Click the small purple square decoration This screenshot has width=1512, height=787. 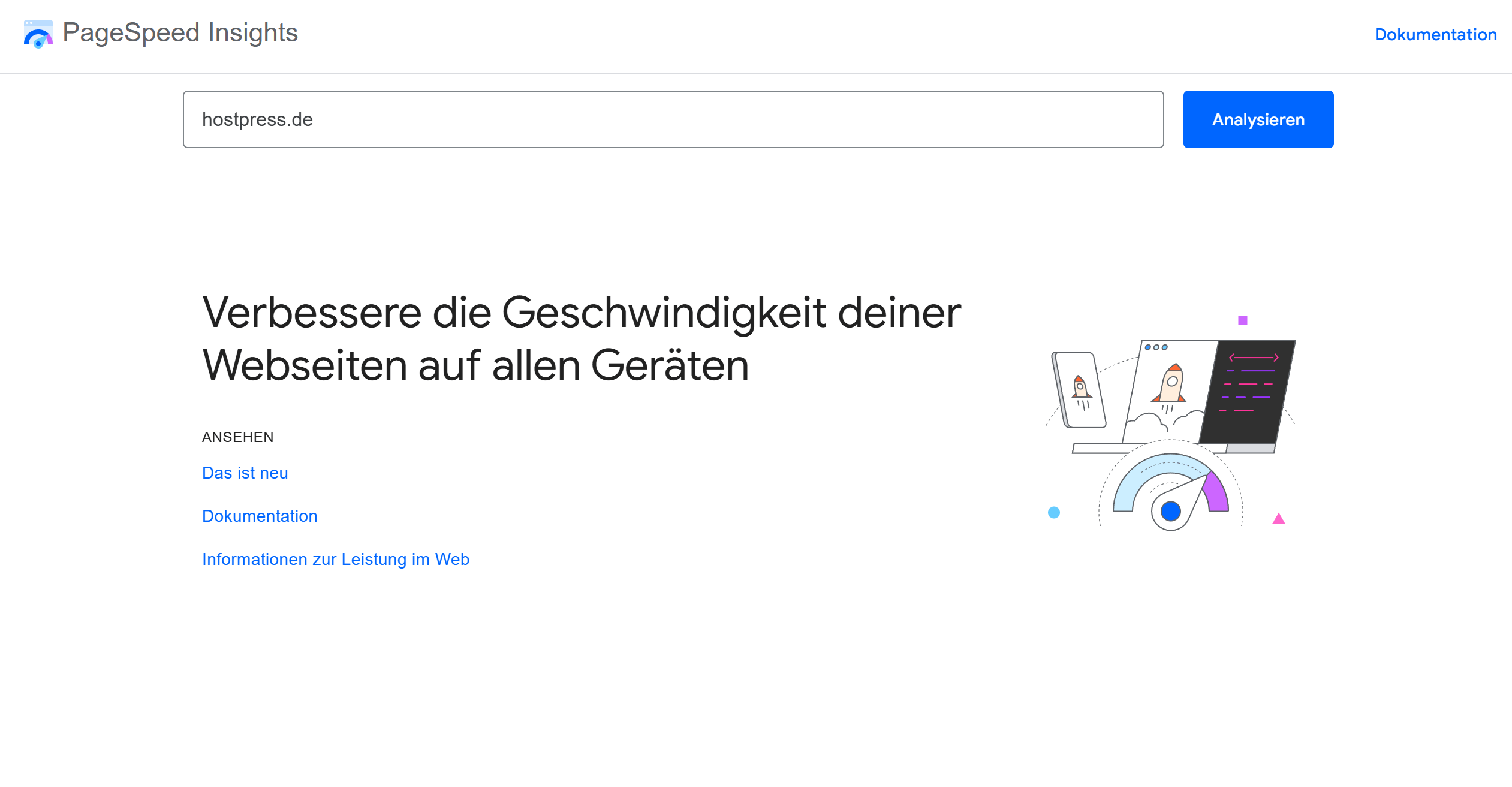1243,321
